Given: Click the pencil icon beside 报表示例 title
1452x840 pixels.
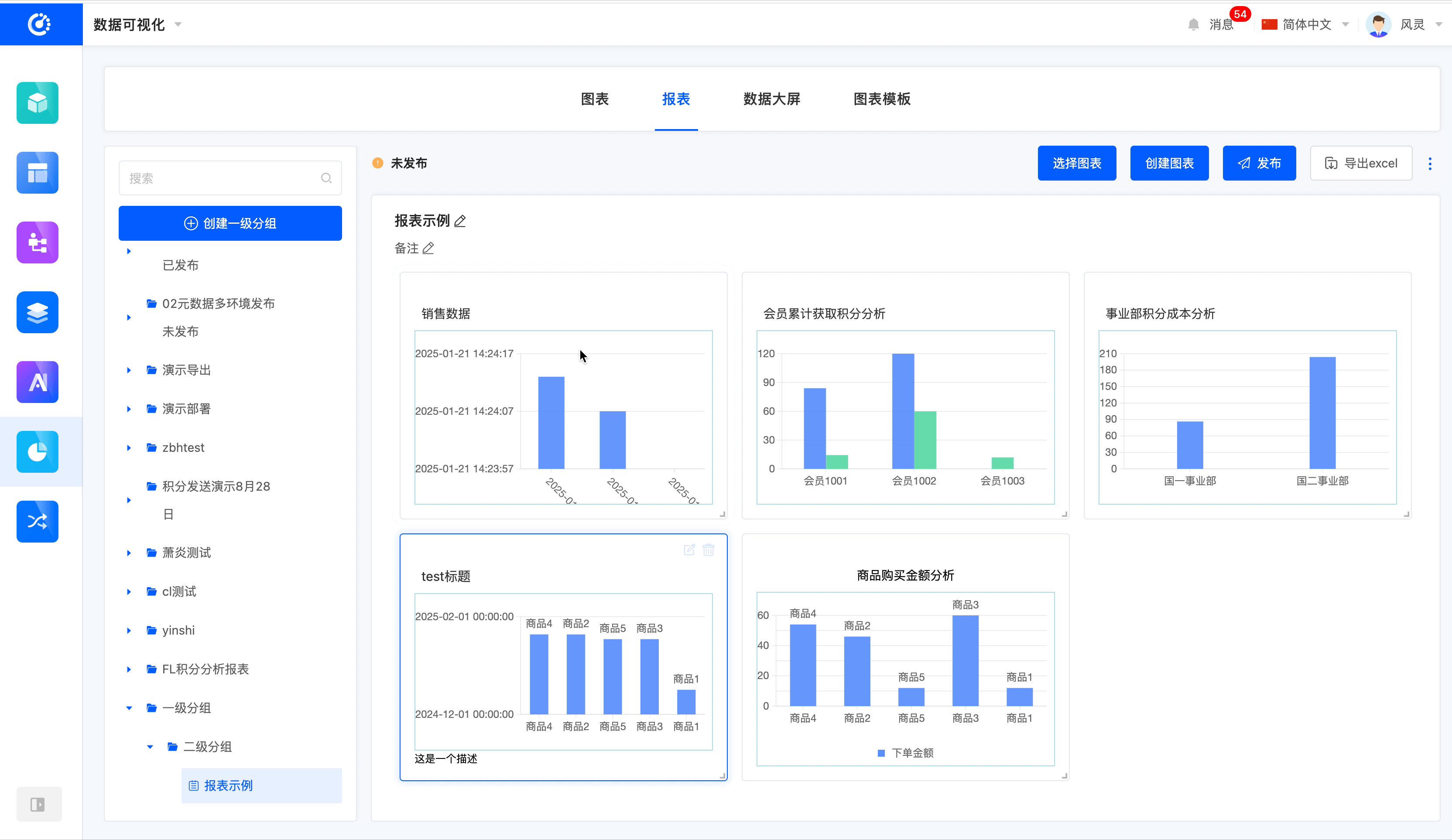Looking at the screenshot, I should click(460, 221).
